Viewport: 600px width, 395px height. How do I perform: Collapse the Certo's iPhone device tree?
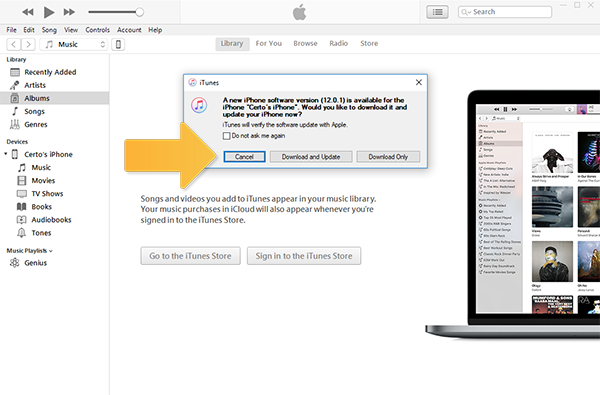5,154
